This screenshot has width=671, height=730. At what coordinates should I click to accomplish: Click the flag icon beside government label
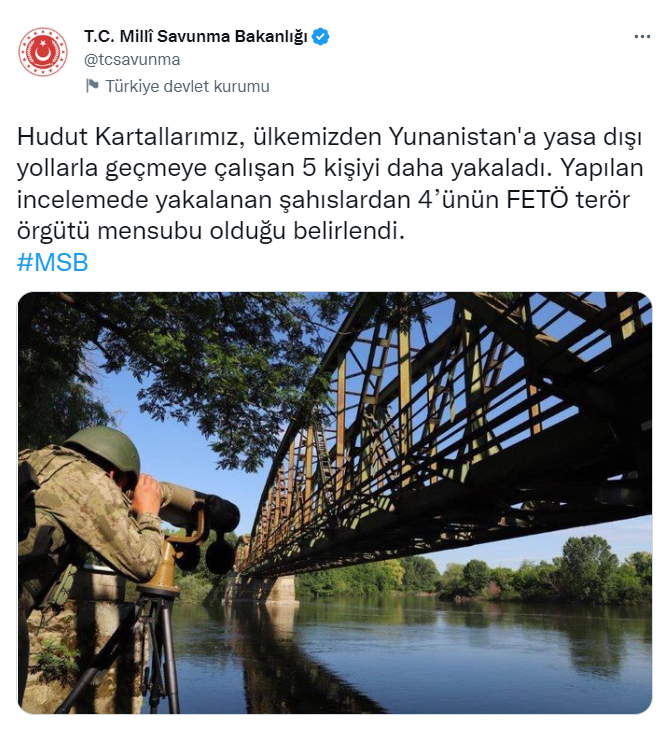tap(93, 86)
